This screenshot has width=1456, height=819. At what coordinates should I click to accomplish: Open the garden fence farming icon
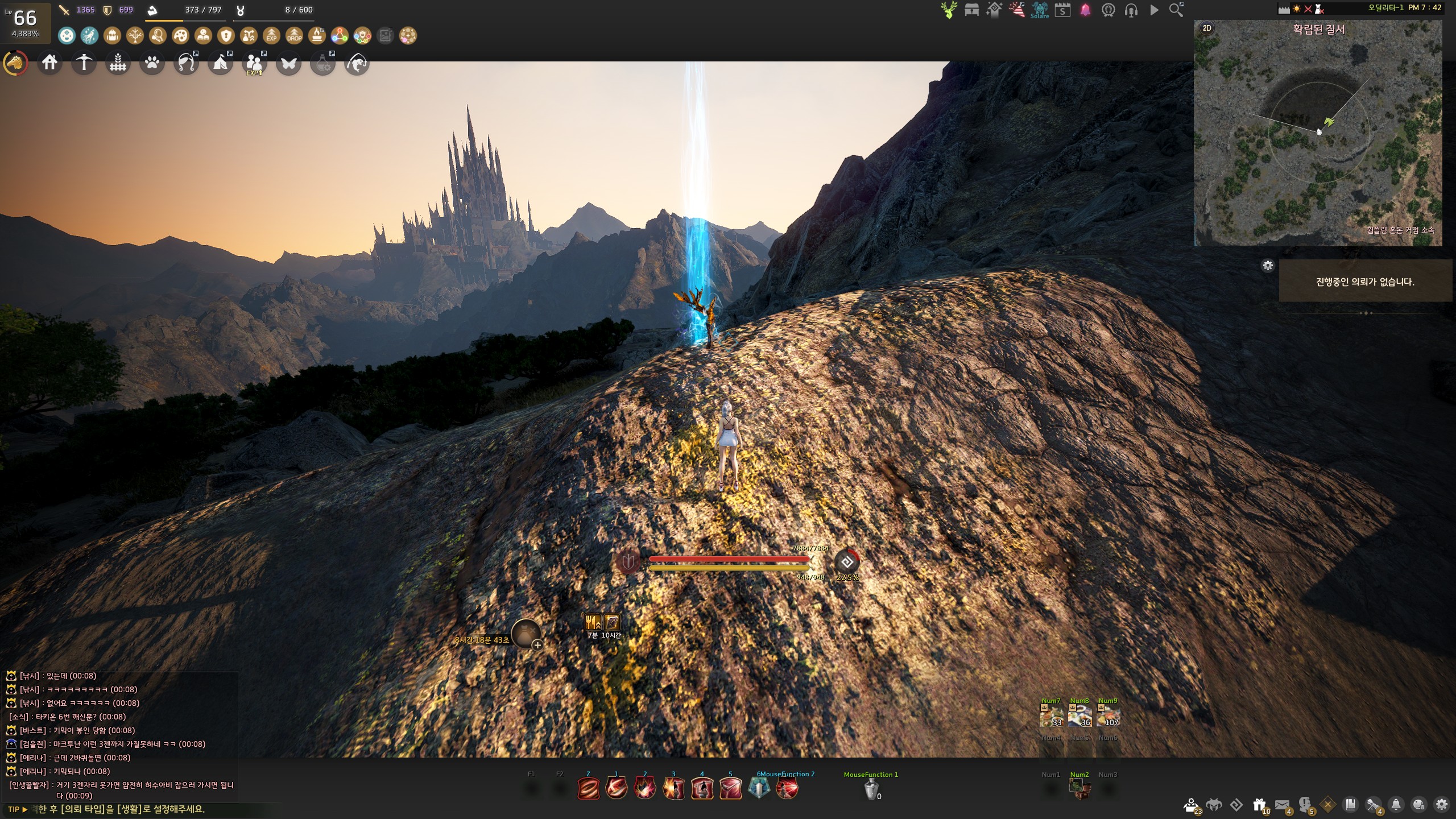[x=118, y=63]
